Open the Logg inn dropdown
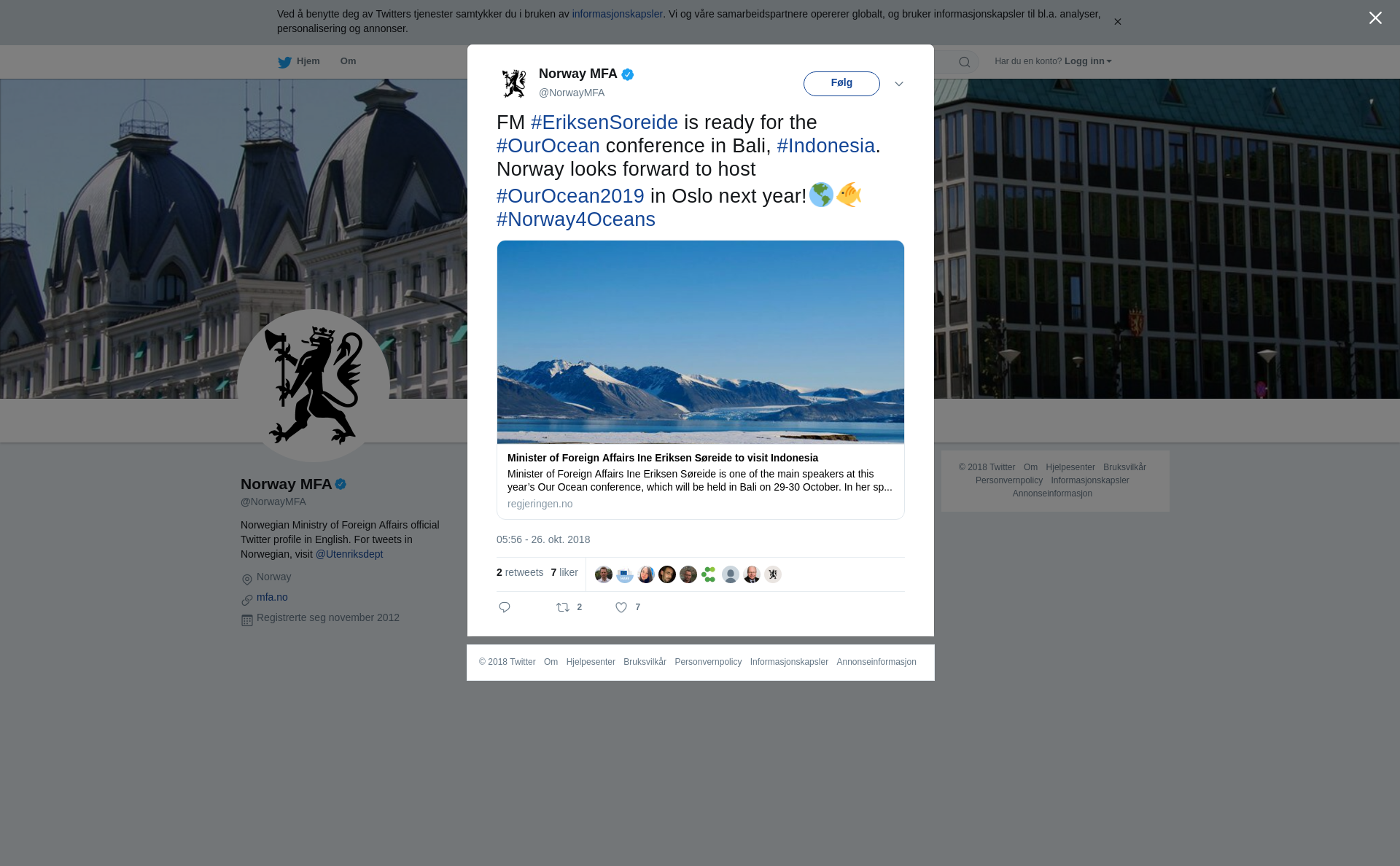This screenshot has width=1400, height=866. point(1088,61)
